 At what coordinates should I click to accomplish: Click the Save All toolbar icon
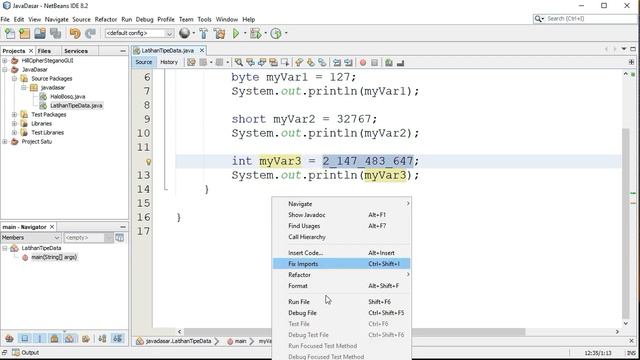click(x=55, y=33)
